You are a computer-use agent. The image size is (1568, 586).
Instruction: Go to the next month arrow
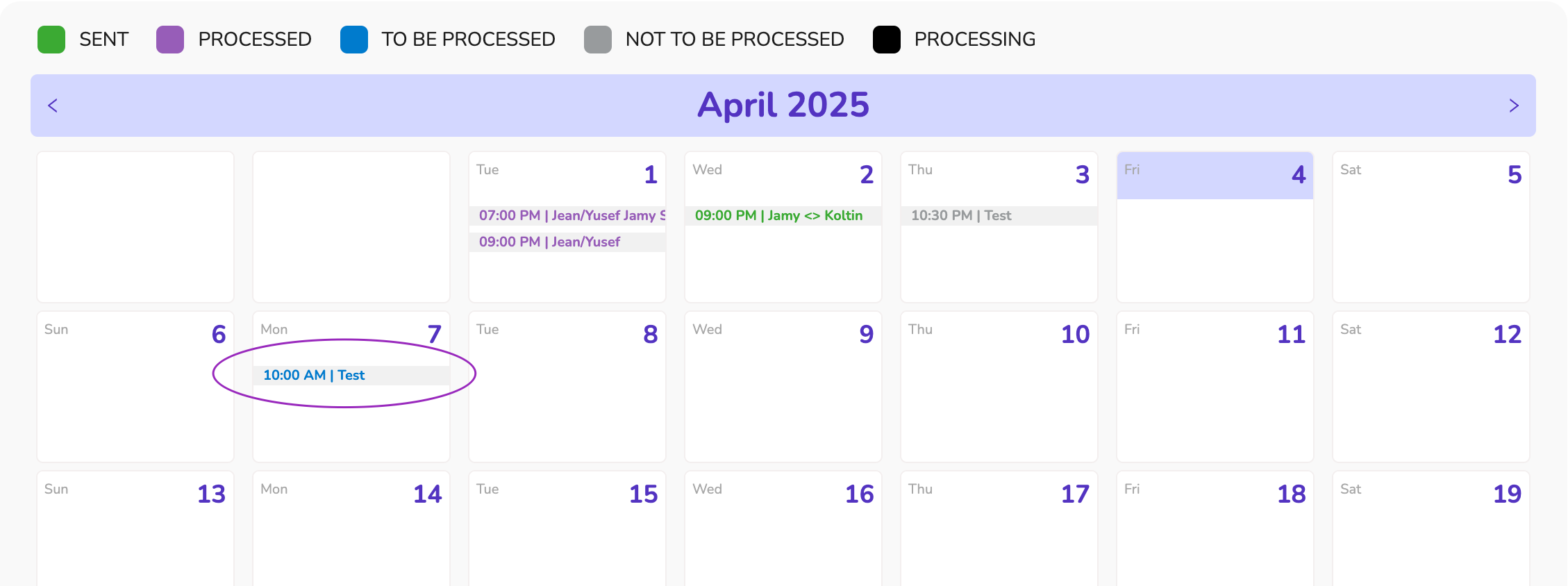(x=1514, y=106)
